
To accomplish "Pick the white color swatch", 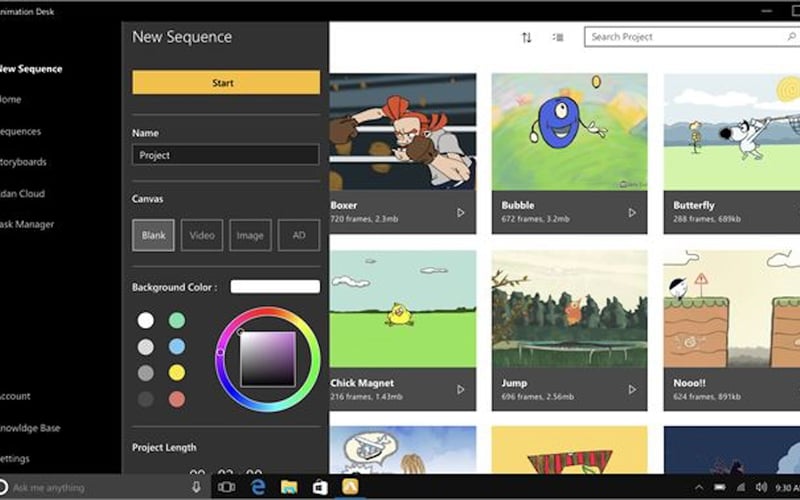I will point(145,320).
